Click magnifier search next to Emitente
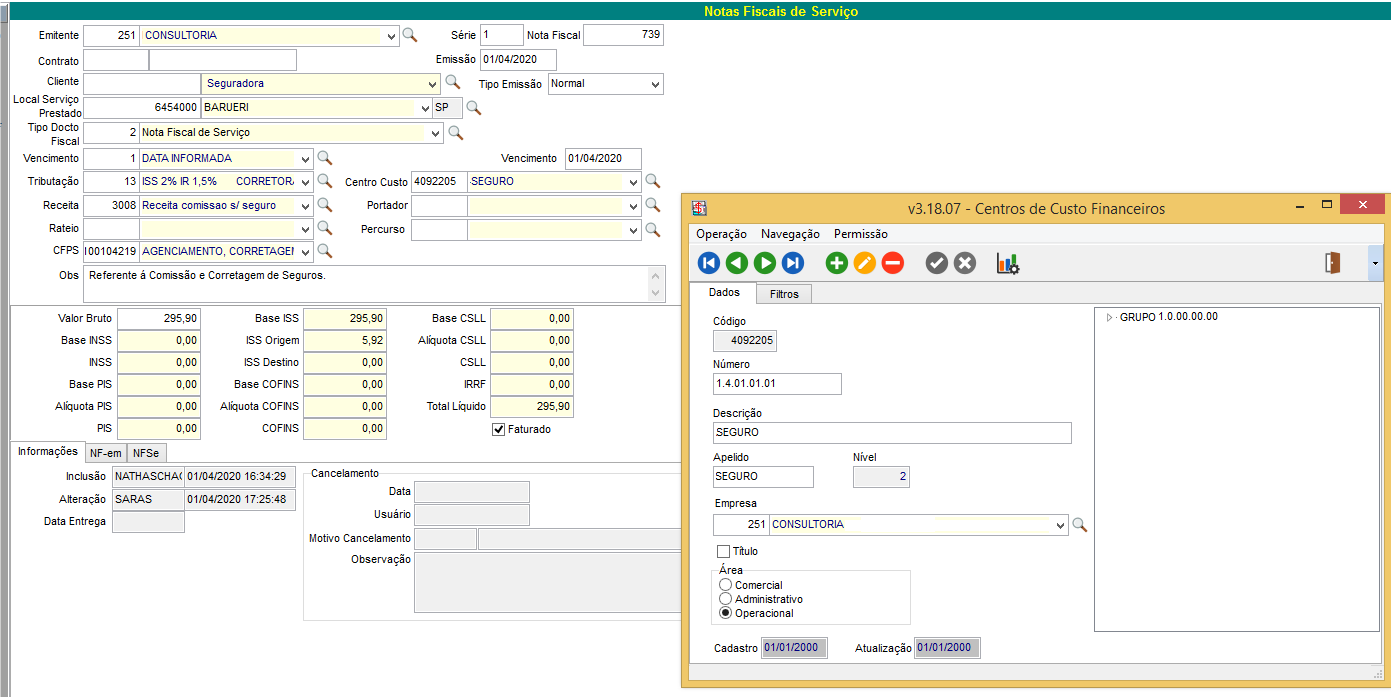 (410, 35)
